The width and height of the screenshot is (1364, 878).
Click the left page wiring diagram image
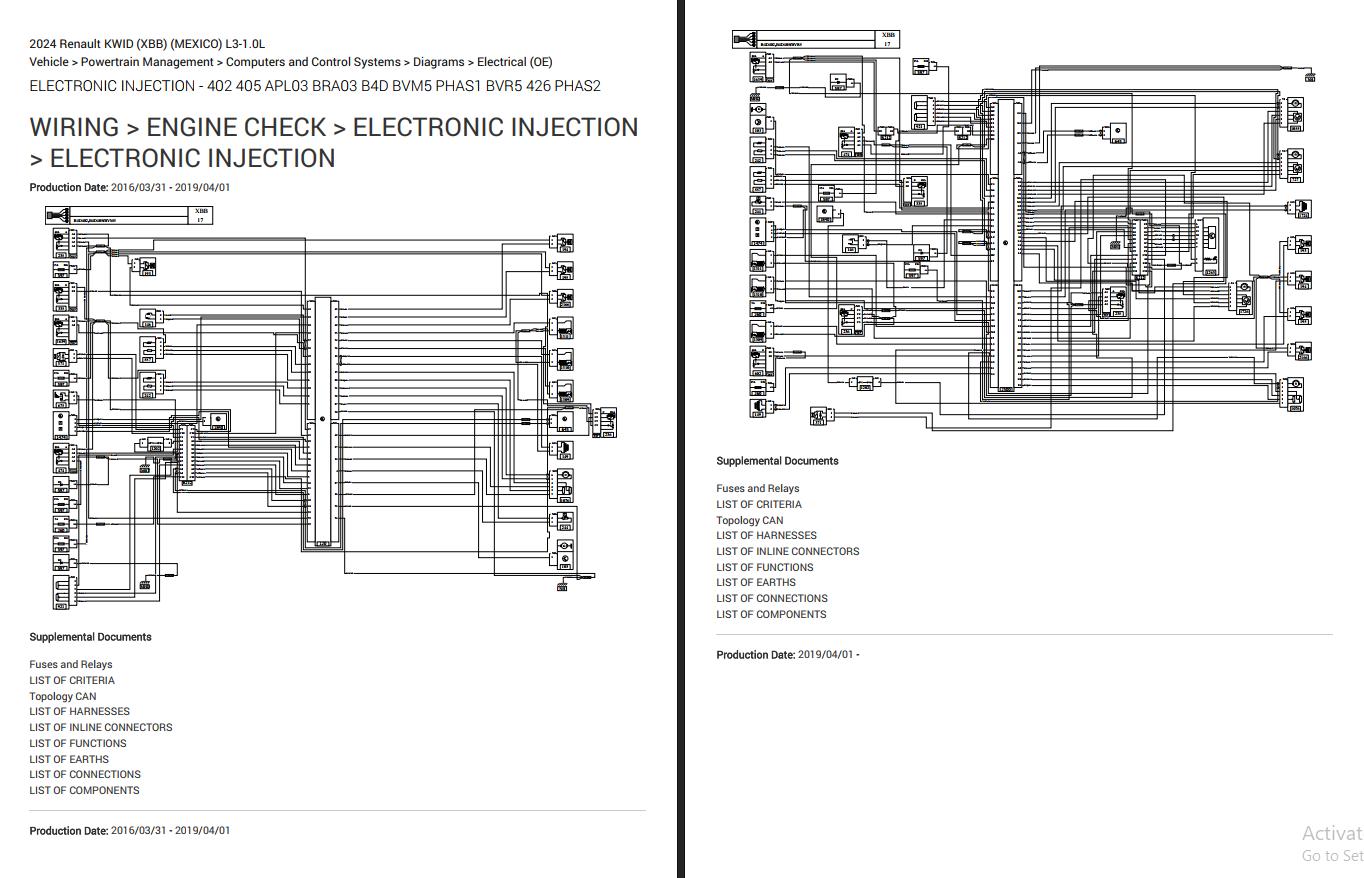[331, 408]
